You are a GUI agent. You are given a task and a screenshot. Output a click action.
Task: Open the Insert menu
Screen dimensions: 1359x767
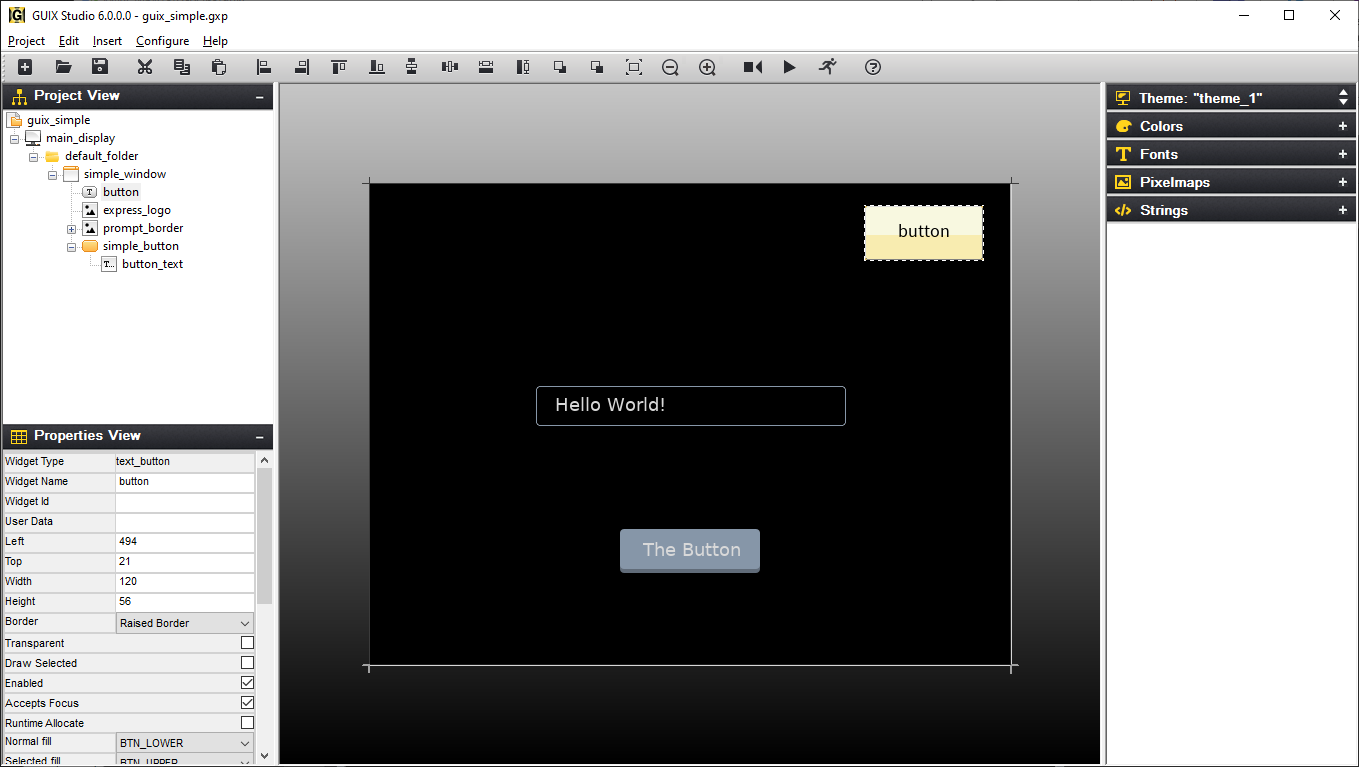click(106, 41)
